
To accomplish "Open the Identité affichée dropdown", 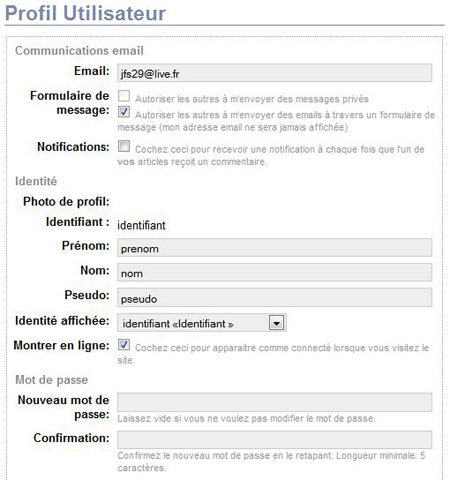I will [x=202, y=323].
